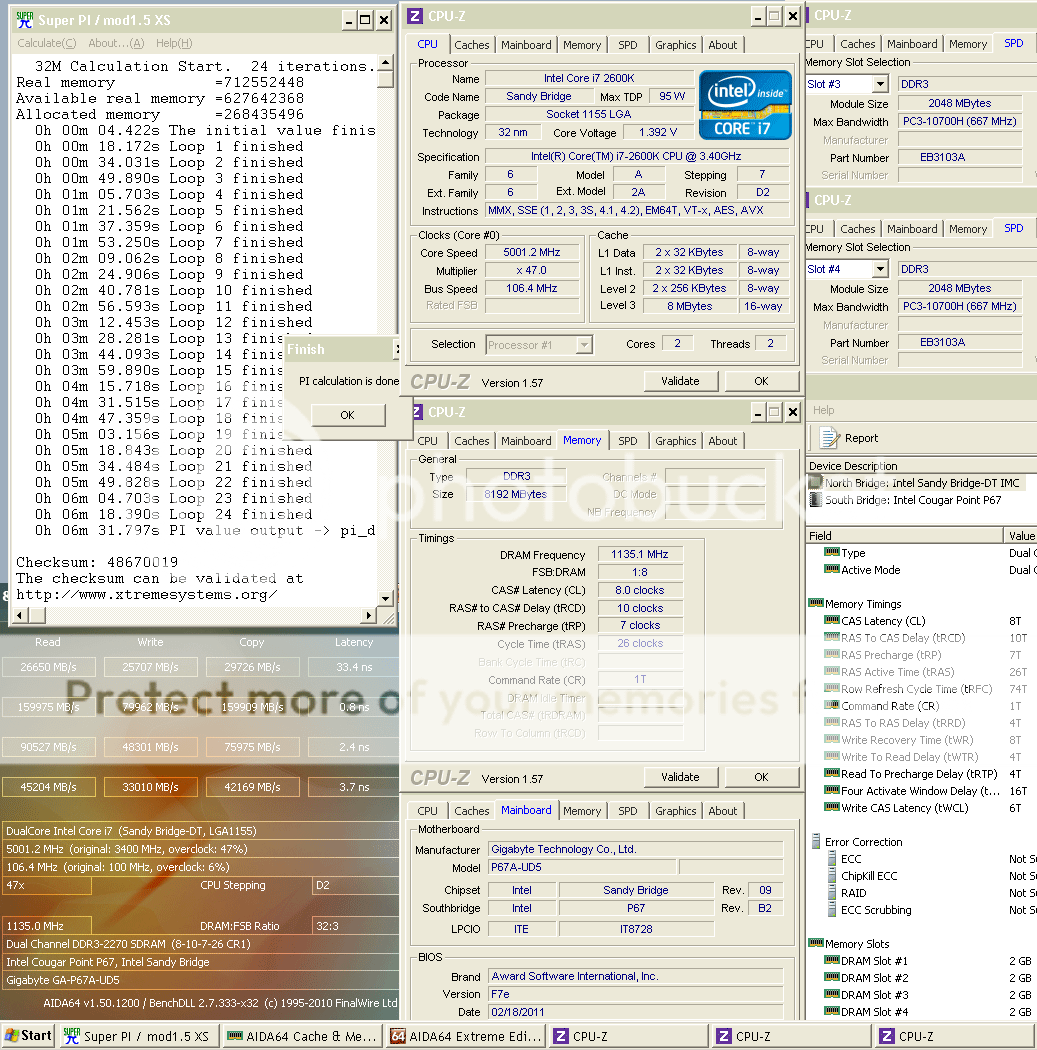Switch to AIDA64 Cache & Memory taskbar button

302,1036
